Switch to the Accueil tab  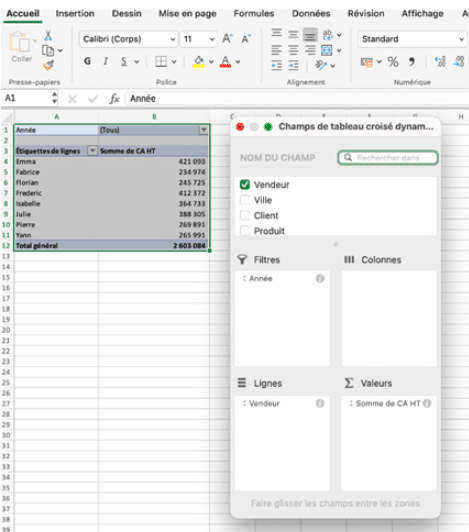(x=23, y=14)
